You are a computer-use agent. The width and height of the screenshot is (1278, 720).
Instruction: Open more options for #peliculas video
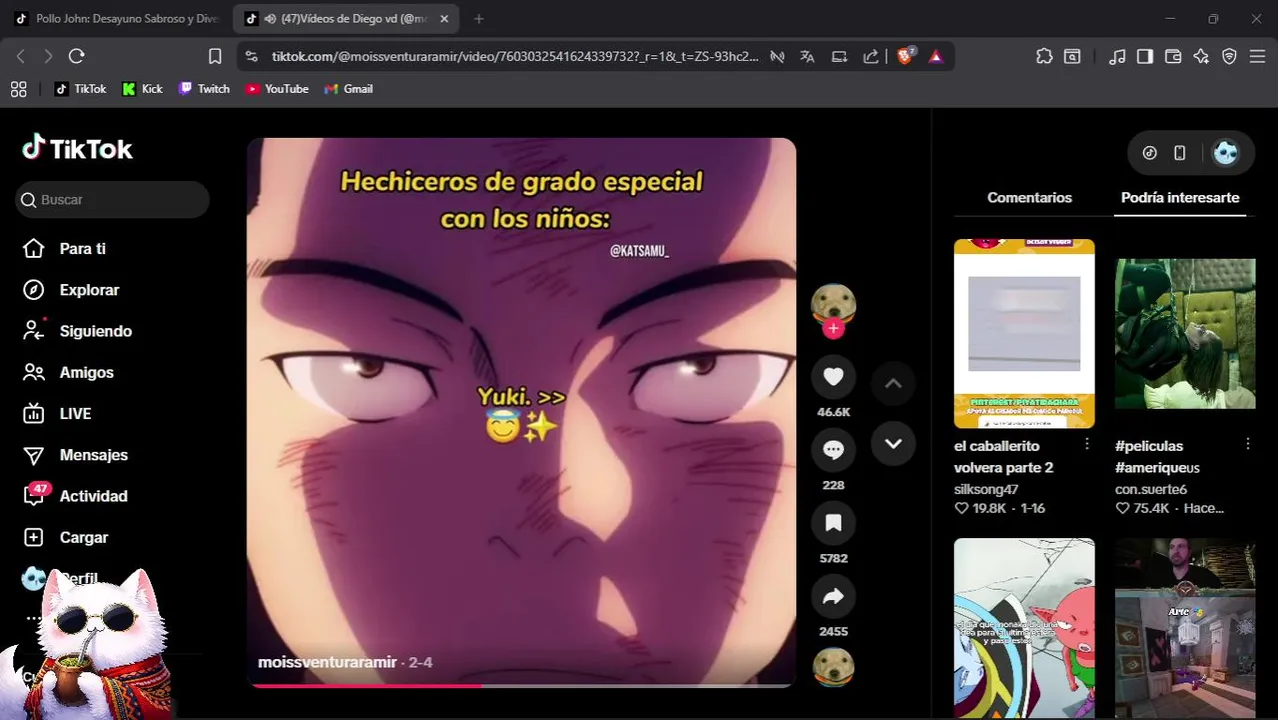coord(1248,444)
